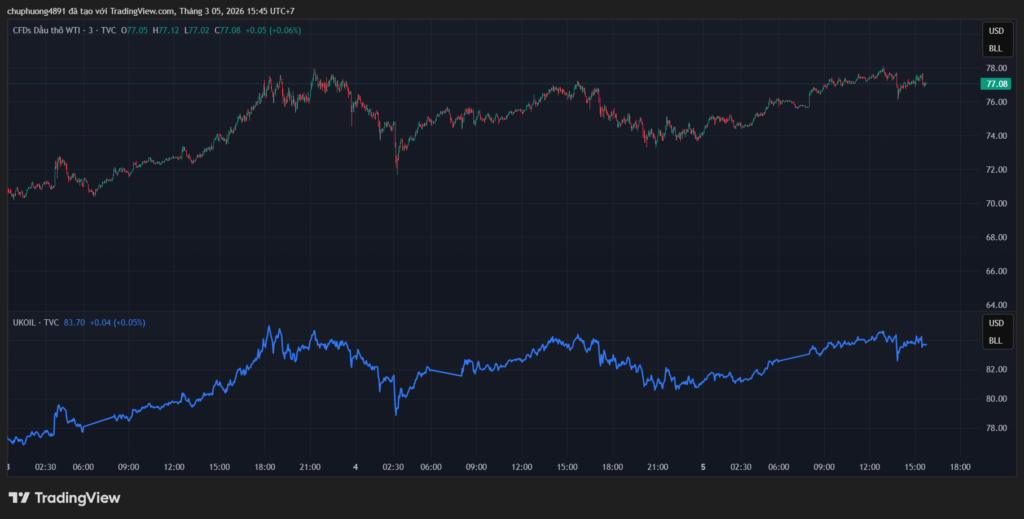Screen dimensions: 1024x519
Task: Click the 70.00 label on WTI price axis
Action: coord(995,204)
